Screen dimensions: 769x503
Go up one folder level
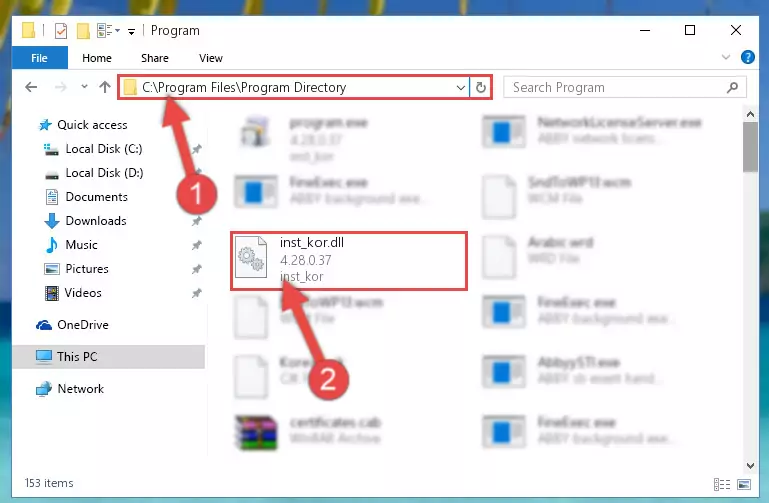point(104,87)
